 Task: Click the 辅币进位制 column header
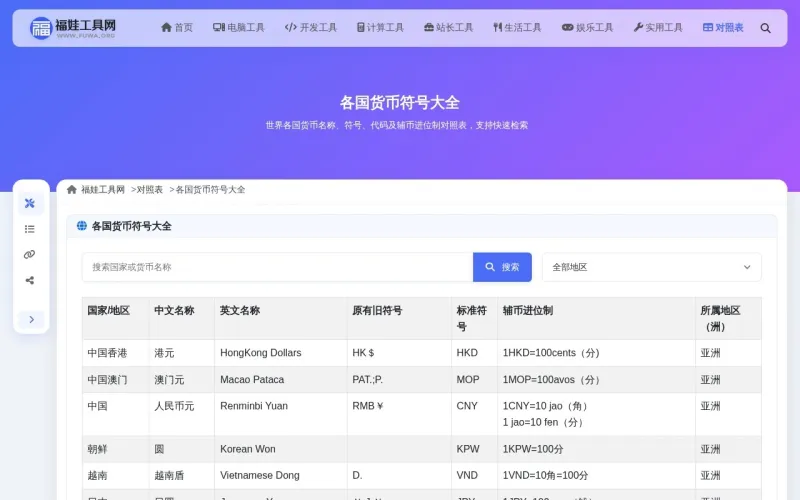[x=596, y=318]
